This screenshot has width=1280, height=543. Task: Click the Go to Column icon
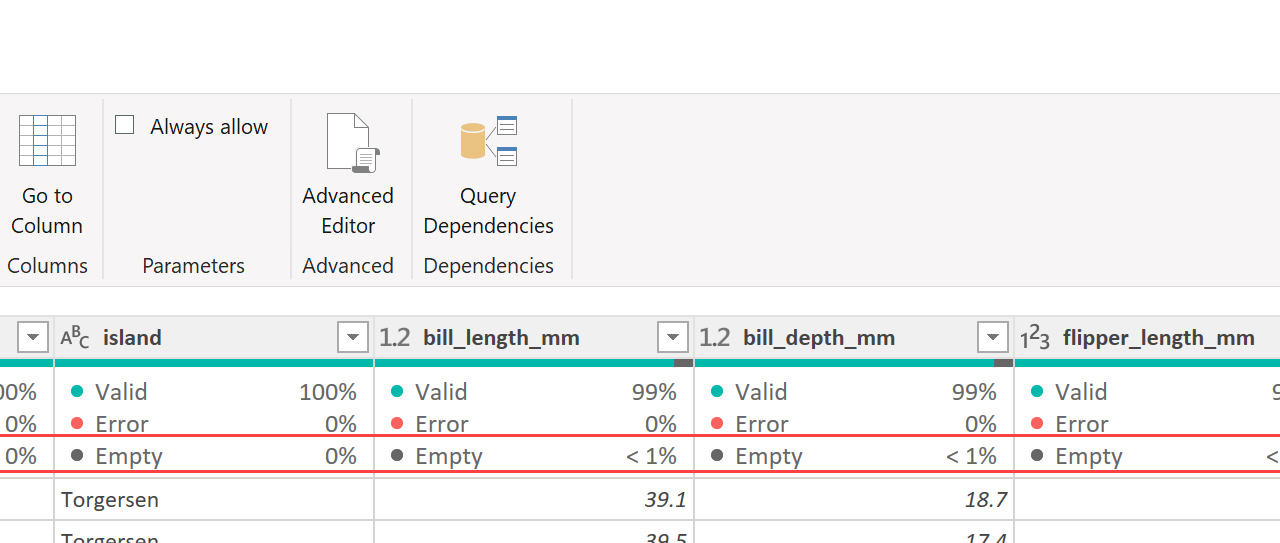tap(47, 142)
